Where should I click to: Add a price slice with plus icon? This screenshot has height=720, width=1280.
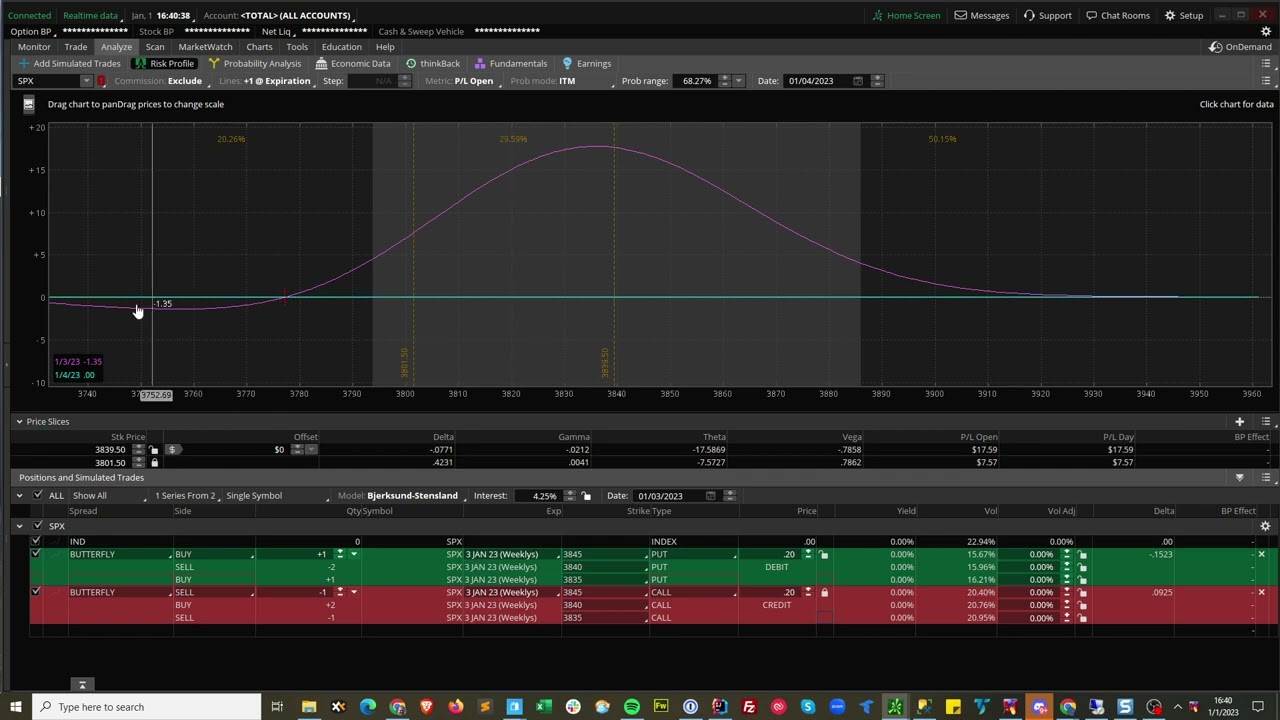coord(1239,422)
